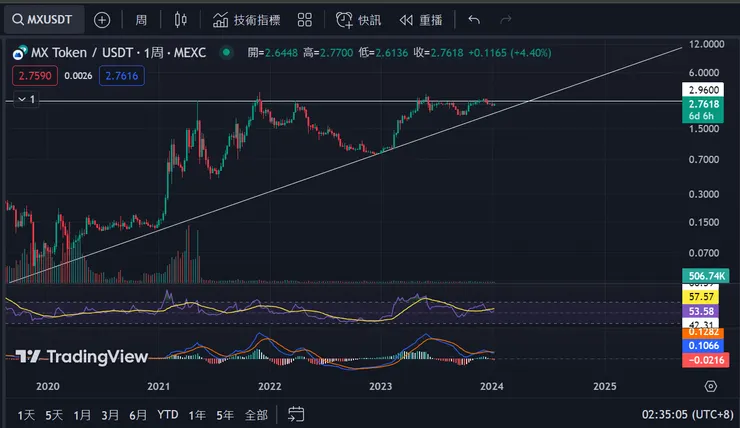Open the MXUSDT symbol search

pyautogui.click(x=43, y=20)
